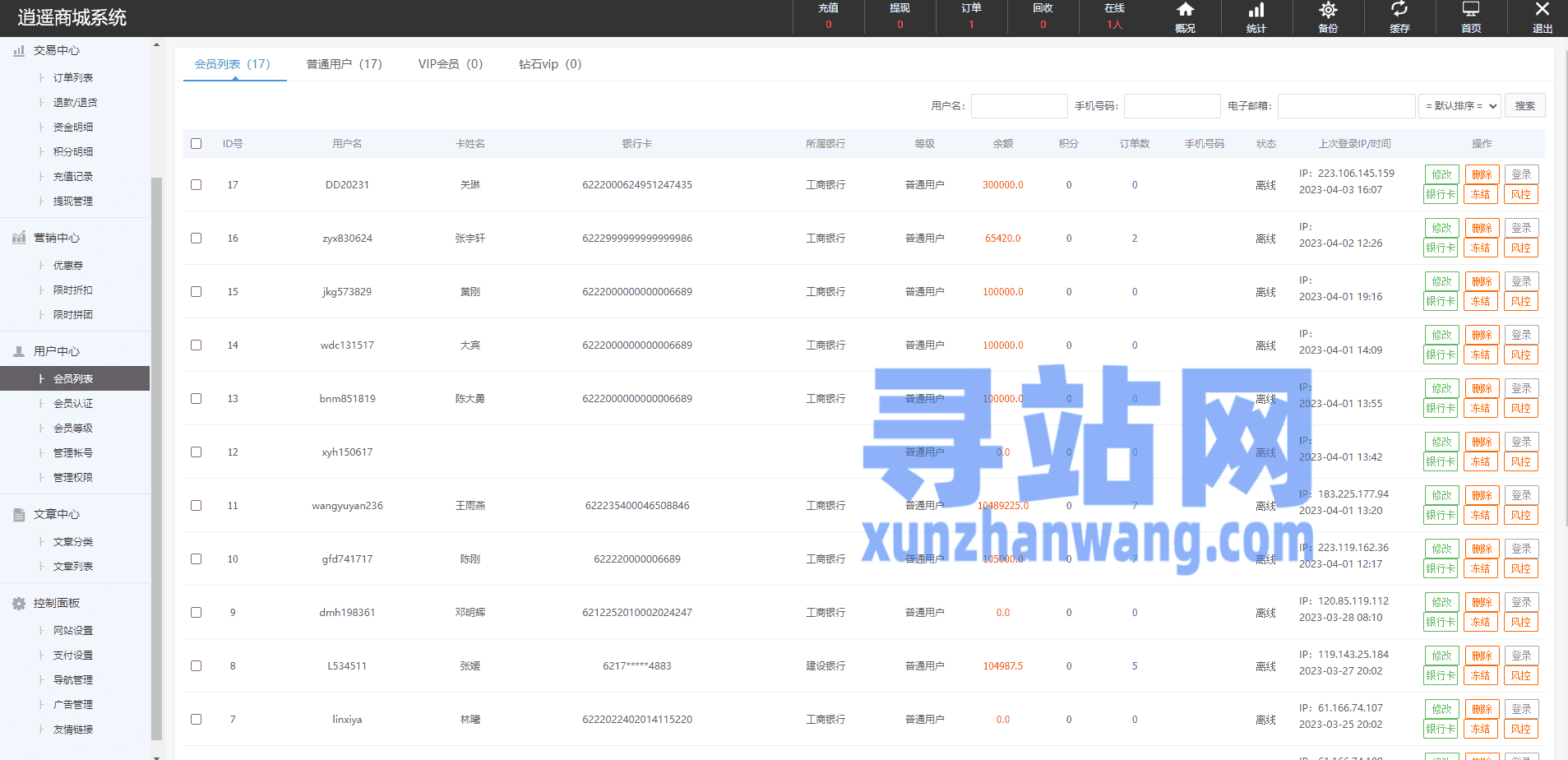Open the 首页 monitor icon
1568x760 pixels.
(x=1471, y=10)
